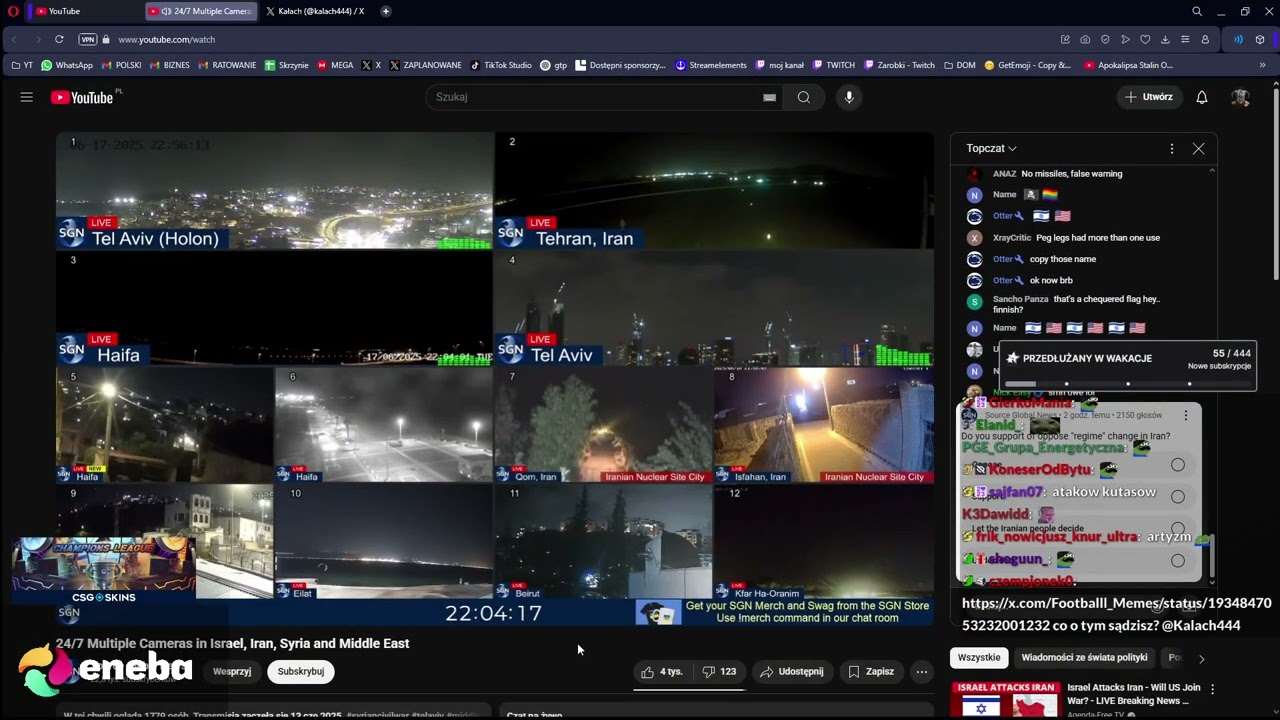Add page to favorites heart icon
The width and height of the screenshot is (1280, 720).
(x=1145, y=39)
